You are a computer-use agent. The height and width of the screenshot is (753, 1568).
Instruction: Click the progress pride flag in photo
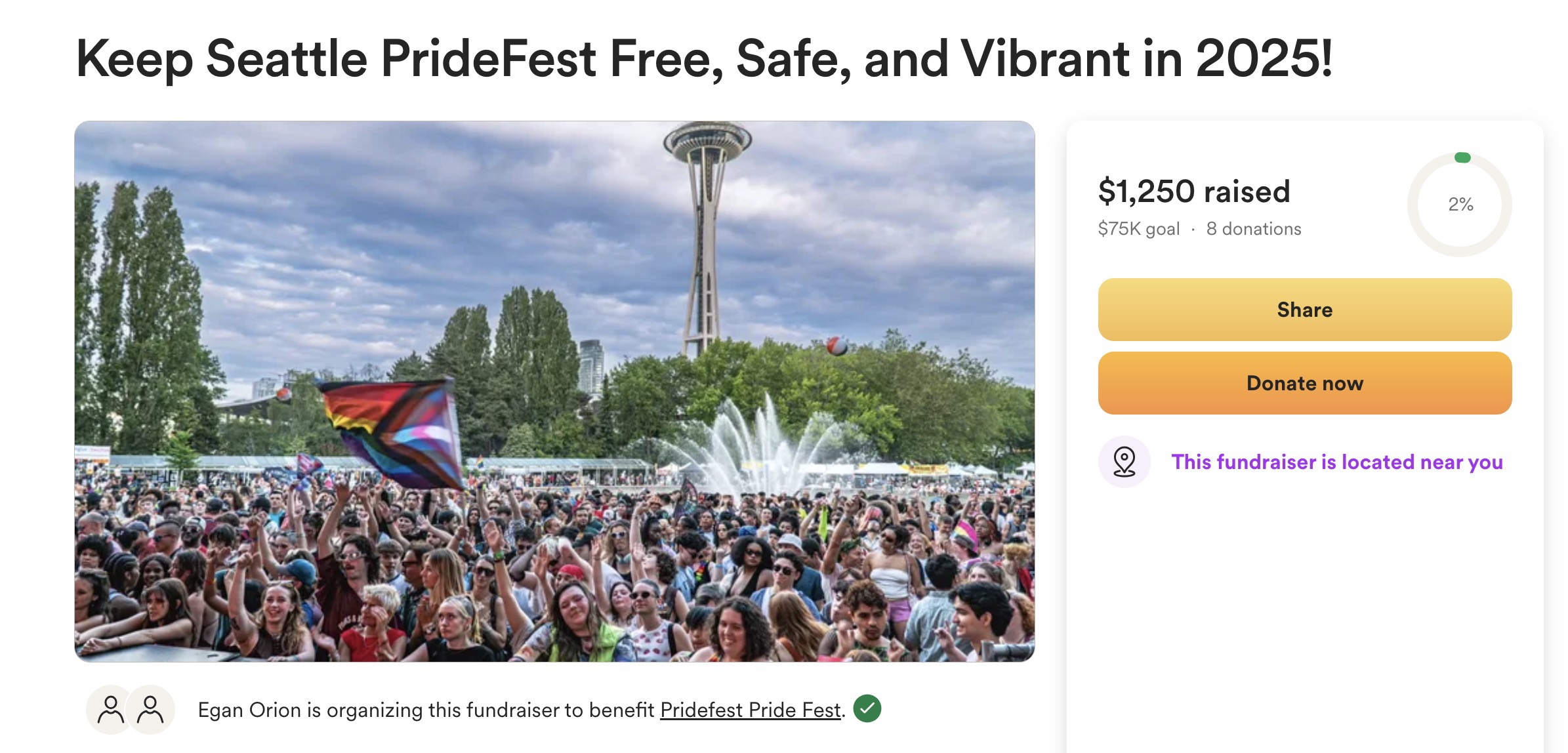click(x=394, y=432)
